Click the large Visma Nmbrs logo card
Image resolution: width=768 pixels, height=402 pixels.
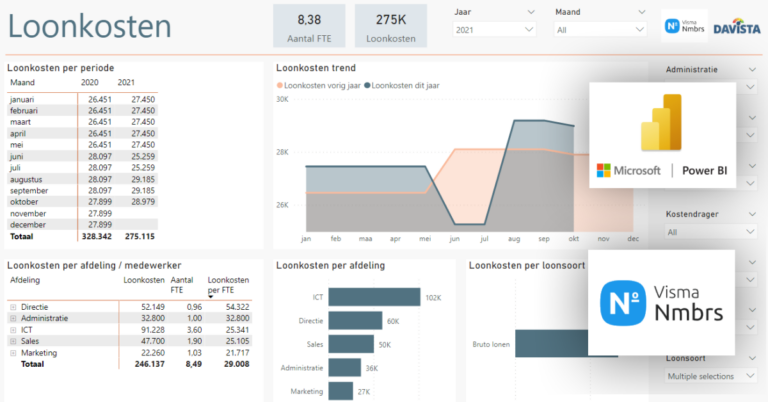tap(661, 303)
